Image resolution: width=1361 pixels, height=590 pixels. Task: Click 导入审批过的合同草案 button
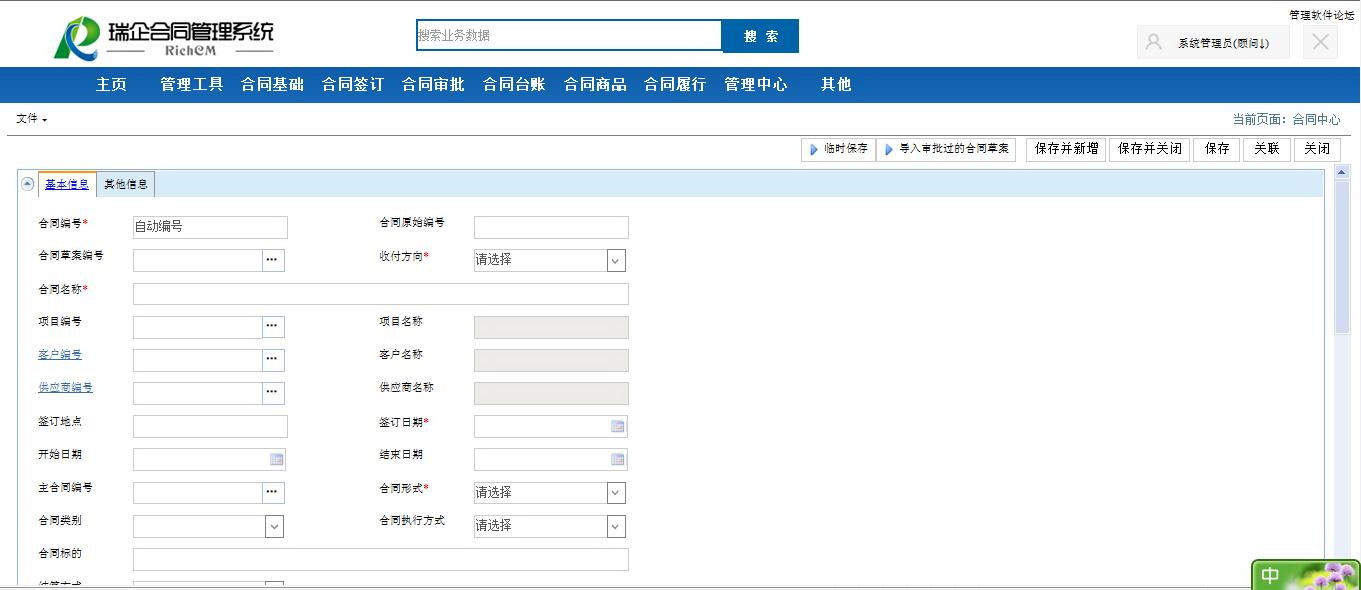tap(946, 149)
